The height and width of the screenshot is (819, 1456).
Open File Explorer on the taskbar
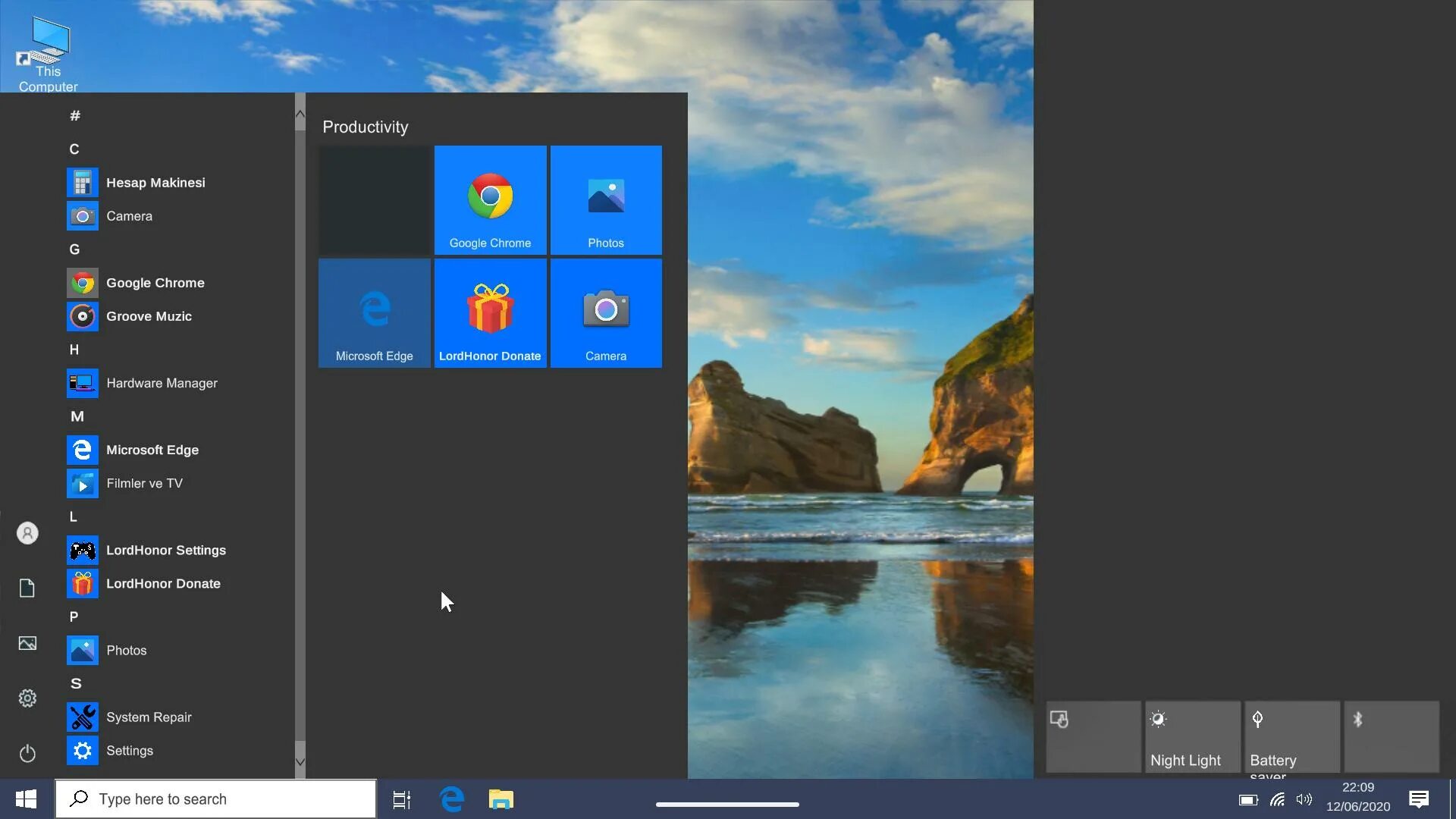500,799
